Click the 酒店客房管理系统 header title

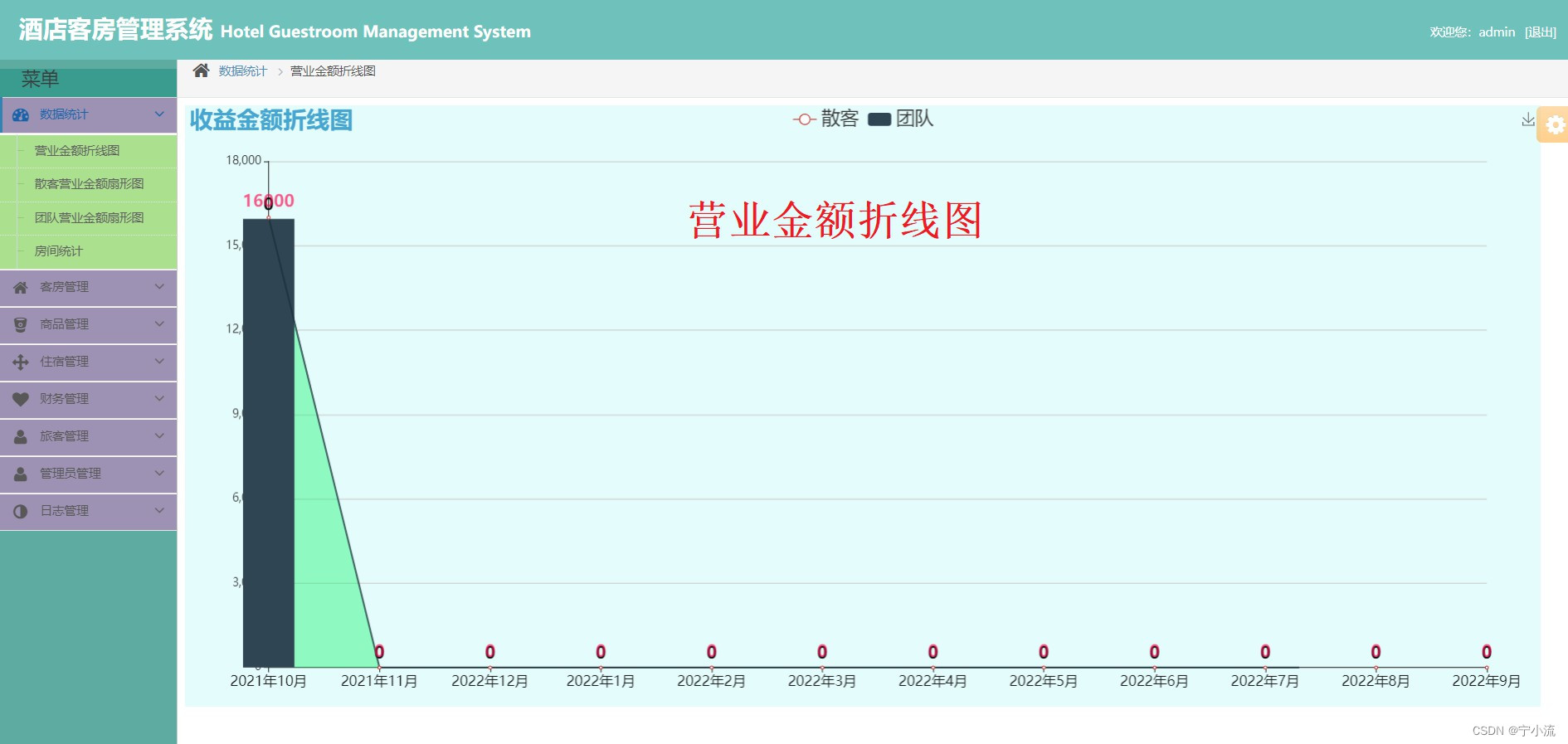[x=115, y=30]
